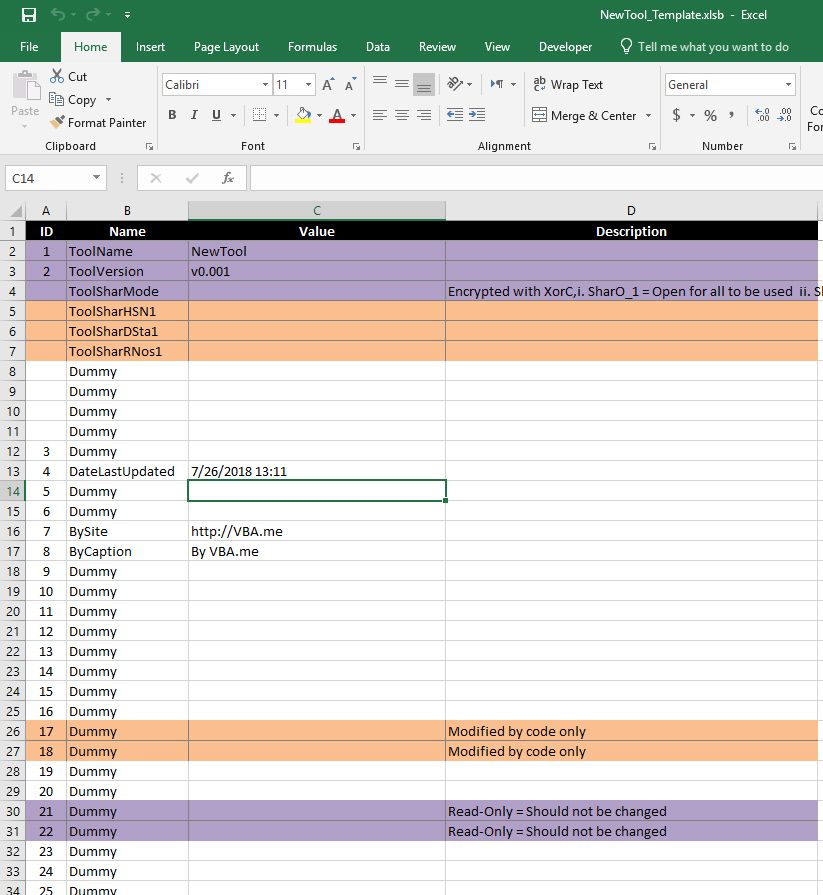Apply the yellow fill color
This screenshot has height=895, width=823.
303,115
